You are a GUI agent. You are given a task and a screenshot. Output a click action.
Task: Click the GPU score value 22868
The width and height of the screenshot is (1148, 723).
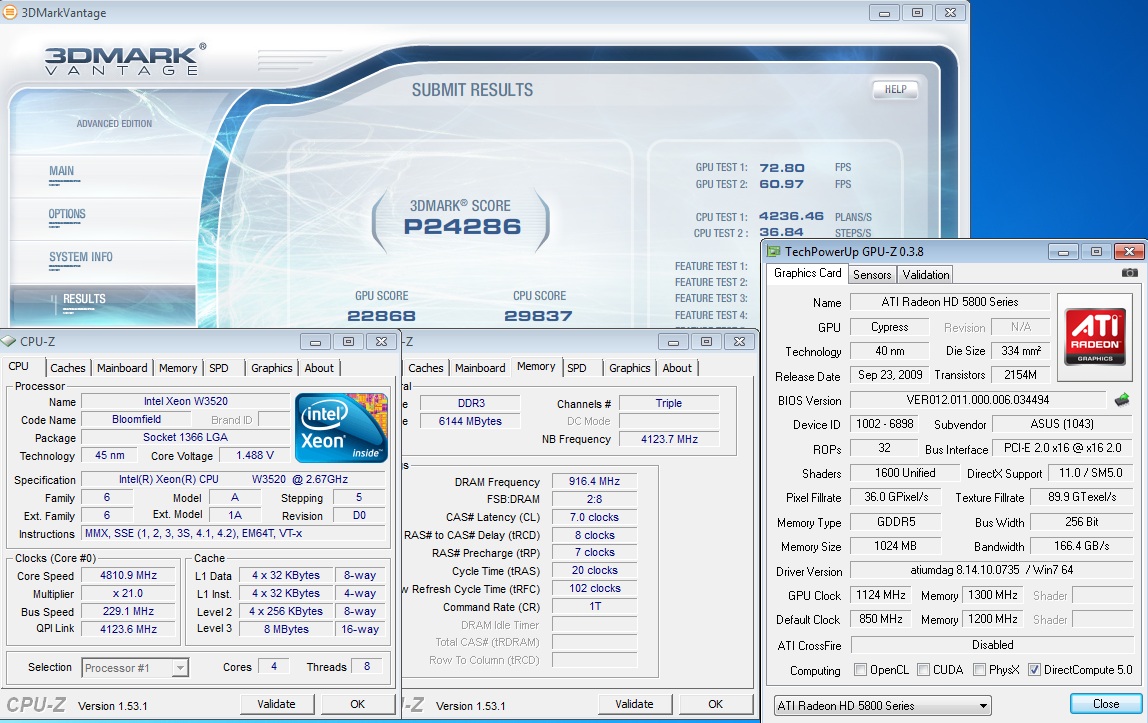point(381,316)
